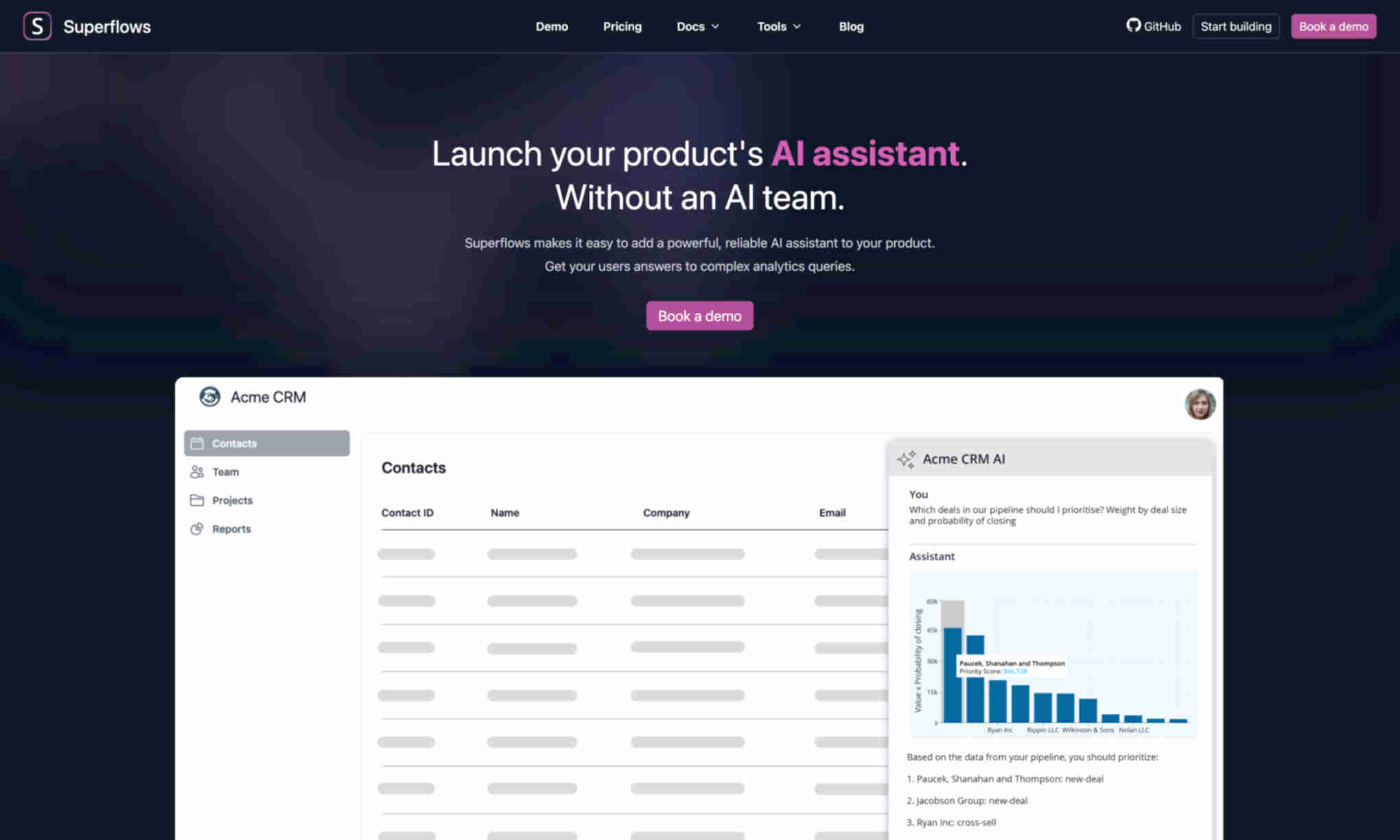Click the Contacts sidebar icon

197,443
